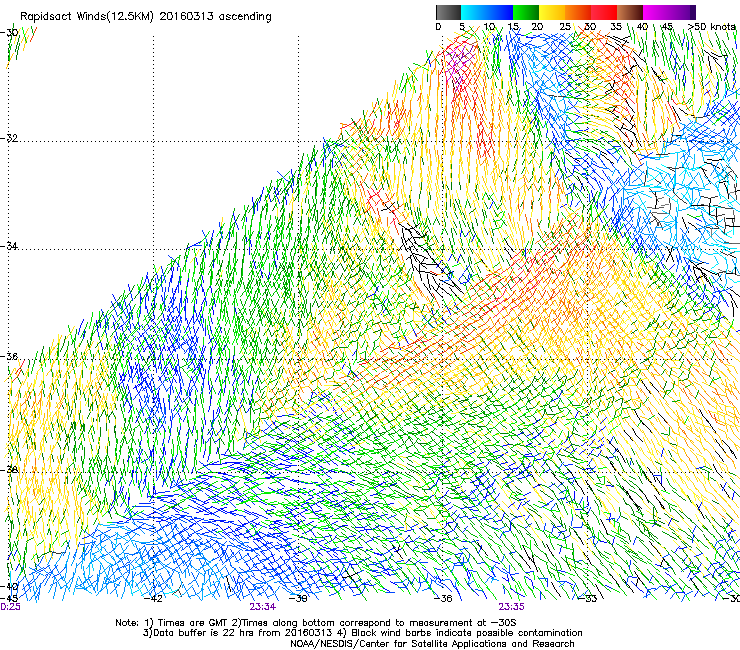Click the brown 35-40 knots legend segment
740x650 pixels.
click(630, 12)
